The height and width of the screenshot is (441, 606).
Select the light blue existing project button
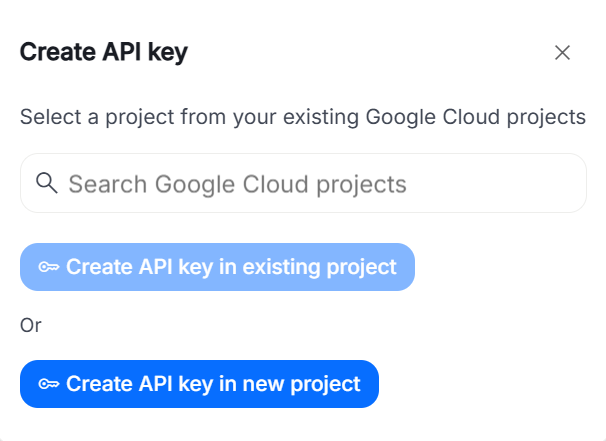click(217, 267)
